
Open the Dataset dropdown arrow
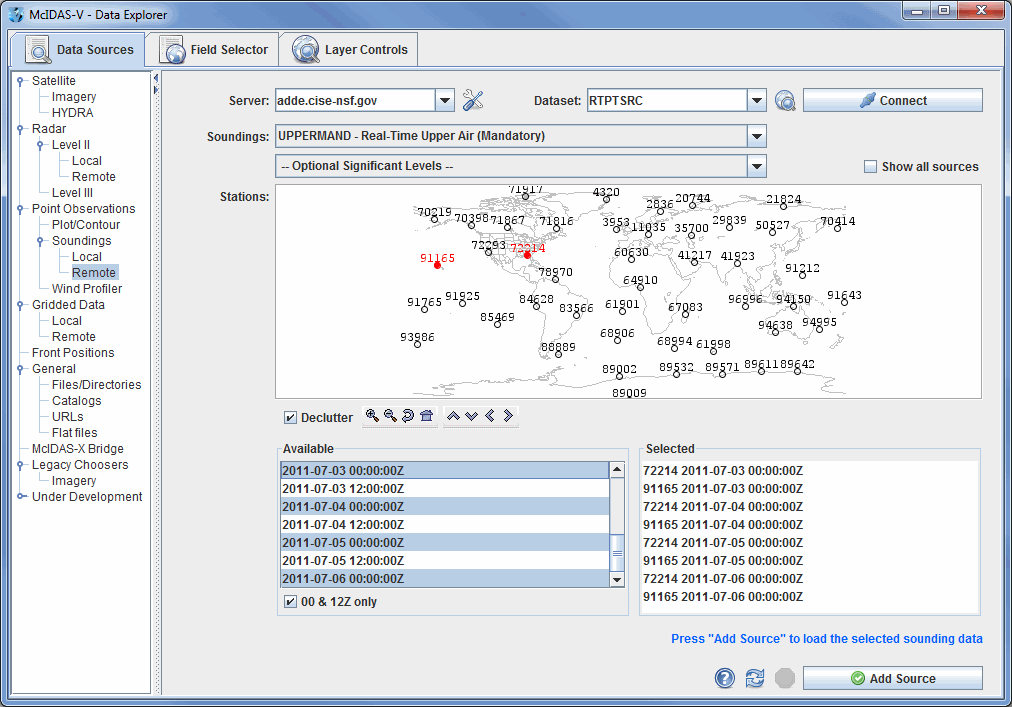coord(757,101)
